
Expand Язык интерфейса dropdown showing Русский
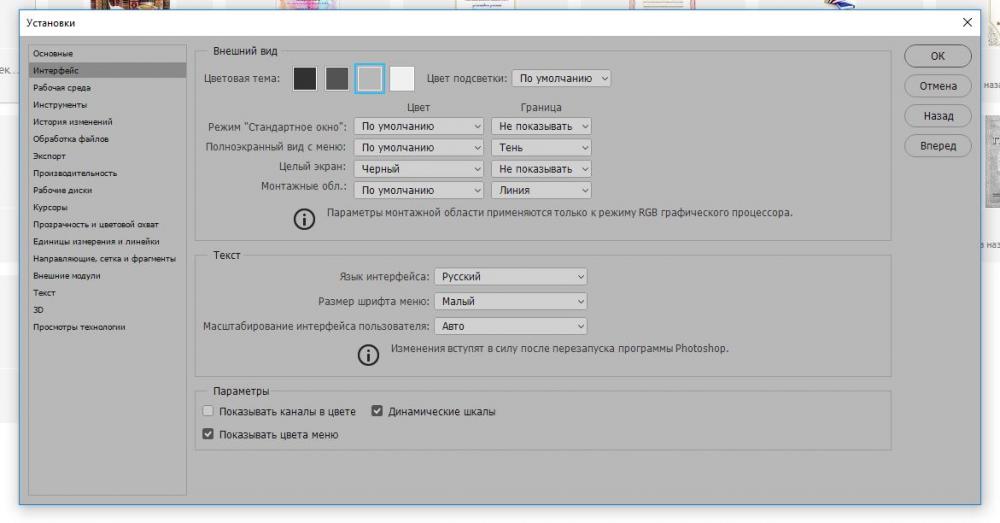[510, 276]
